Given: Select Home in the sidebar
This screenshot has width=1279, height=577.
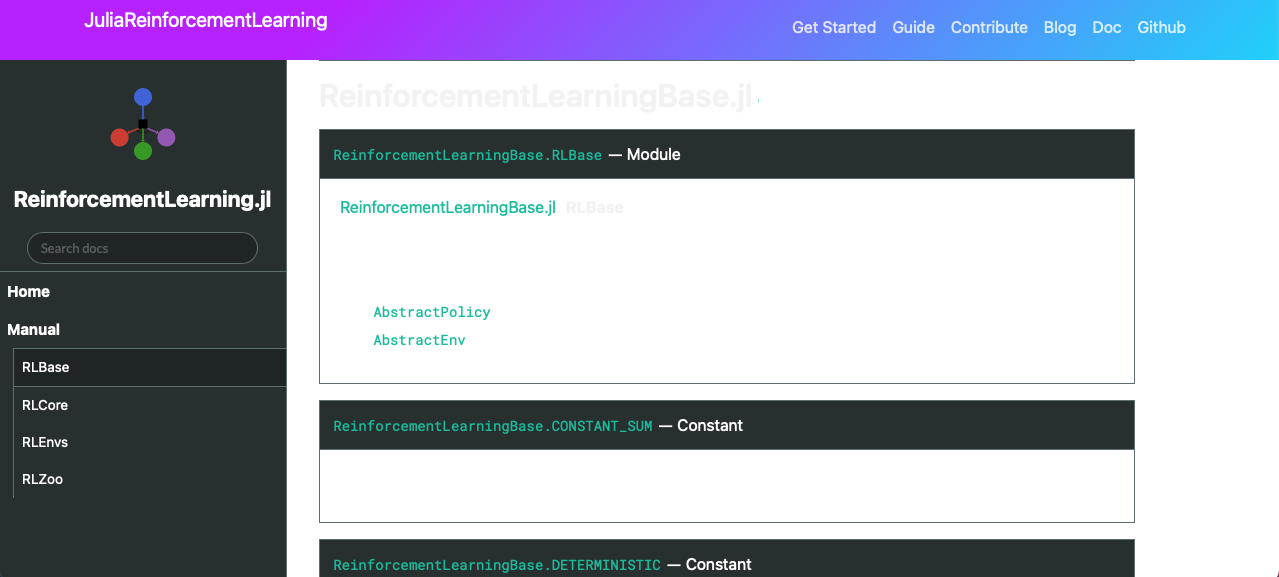Looking at the screenshot, I should coord(28,291).
